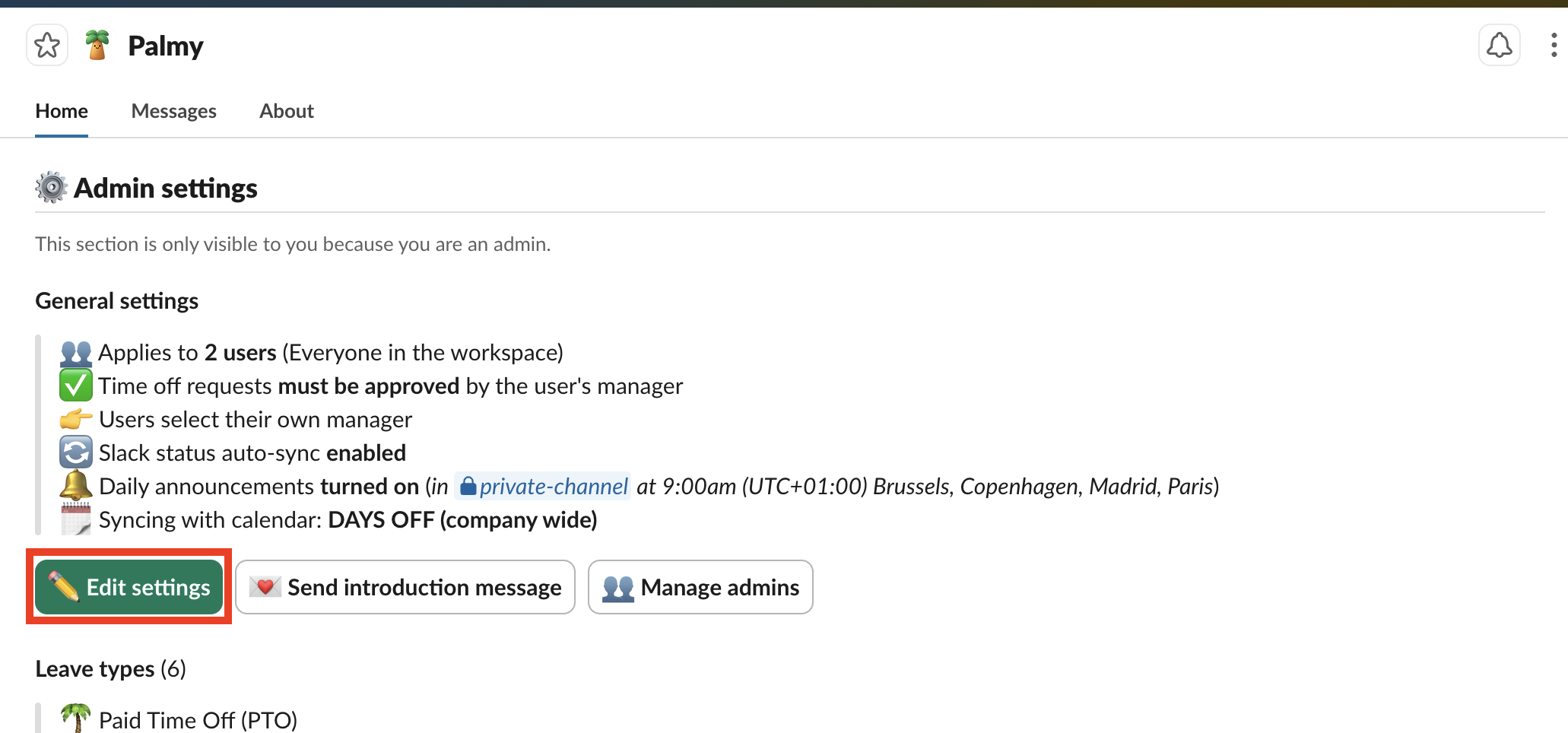Screen dimensions: 1568x733
Task: Star the Palmy app
Action: coord(47,46)
